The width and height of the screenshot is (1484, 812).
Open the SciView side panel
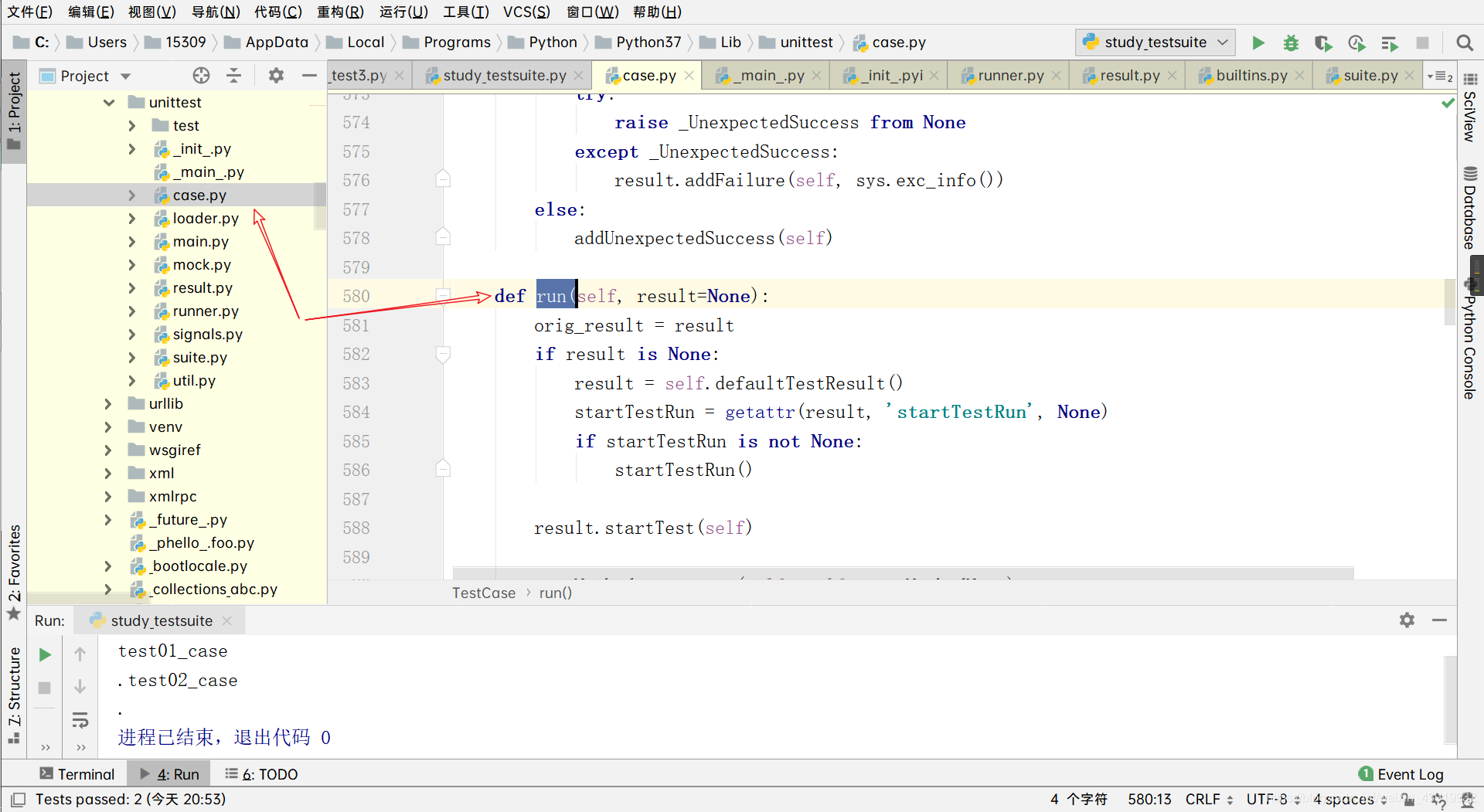tap(1470, 108)
